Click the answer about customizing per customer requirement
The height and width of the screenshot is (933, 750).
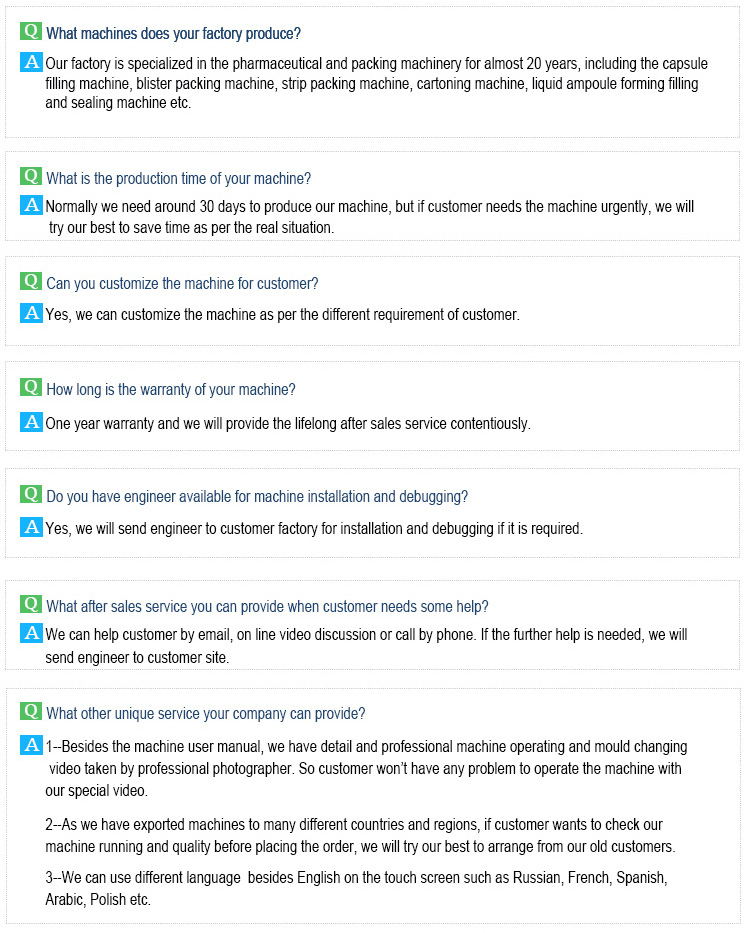pyautogui.click(x=283, y=315)
